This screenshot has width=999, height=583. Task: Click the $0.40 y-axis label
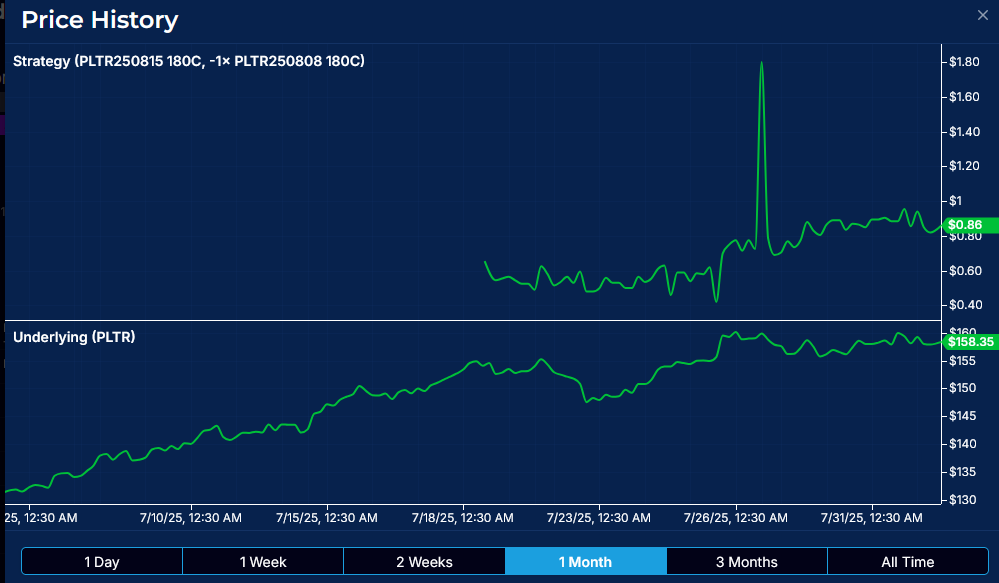(x=965, y=305)
